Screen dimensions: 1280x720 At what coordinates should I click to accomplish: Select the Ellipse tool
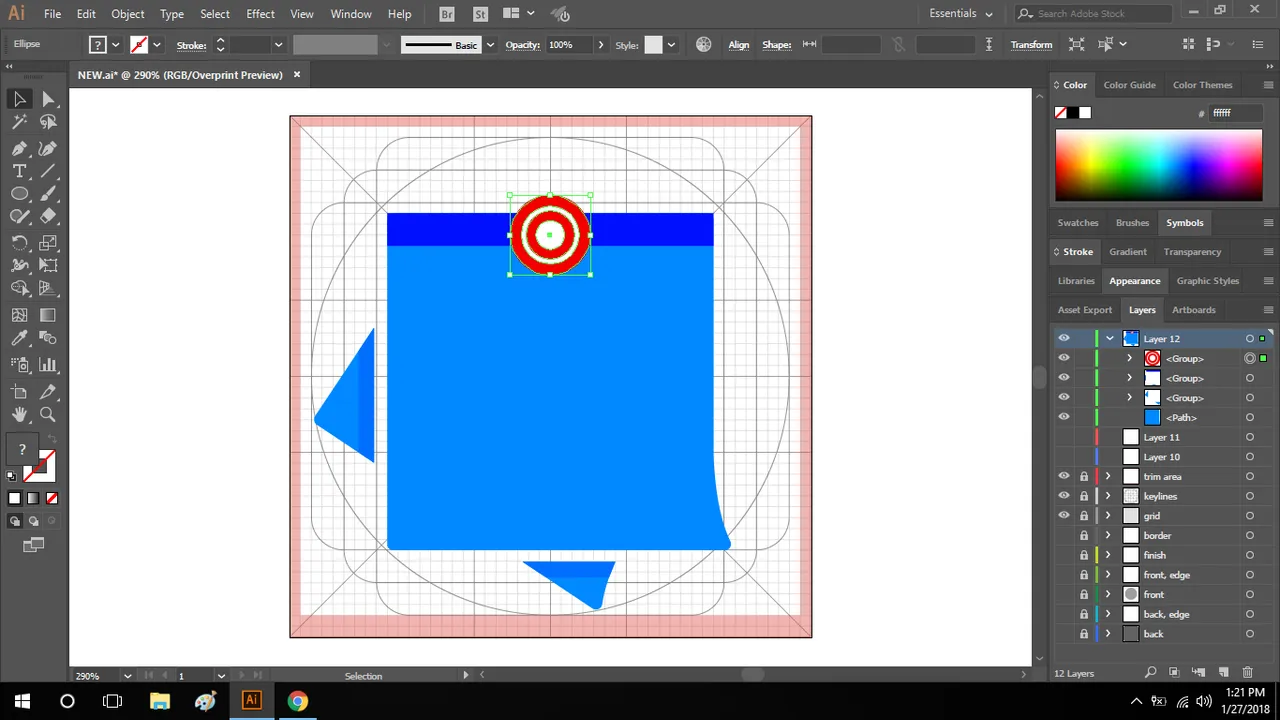19,194
